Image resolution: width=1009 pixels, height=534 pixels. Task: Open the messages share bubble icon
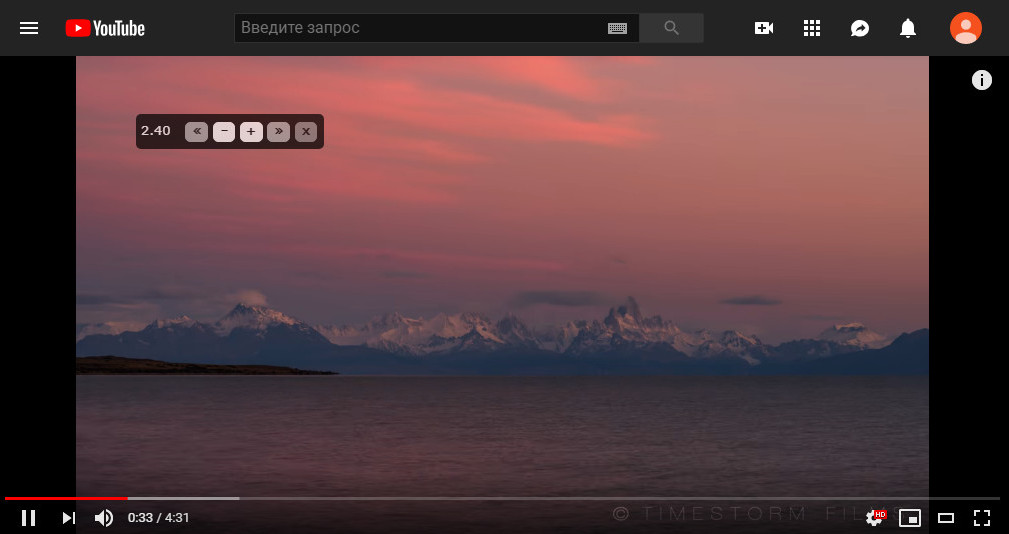[x=860, y=28]
